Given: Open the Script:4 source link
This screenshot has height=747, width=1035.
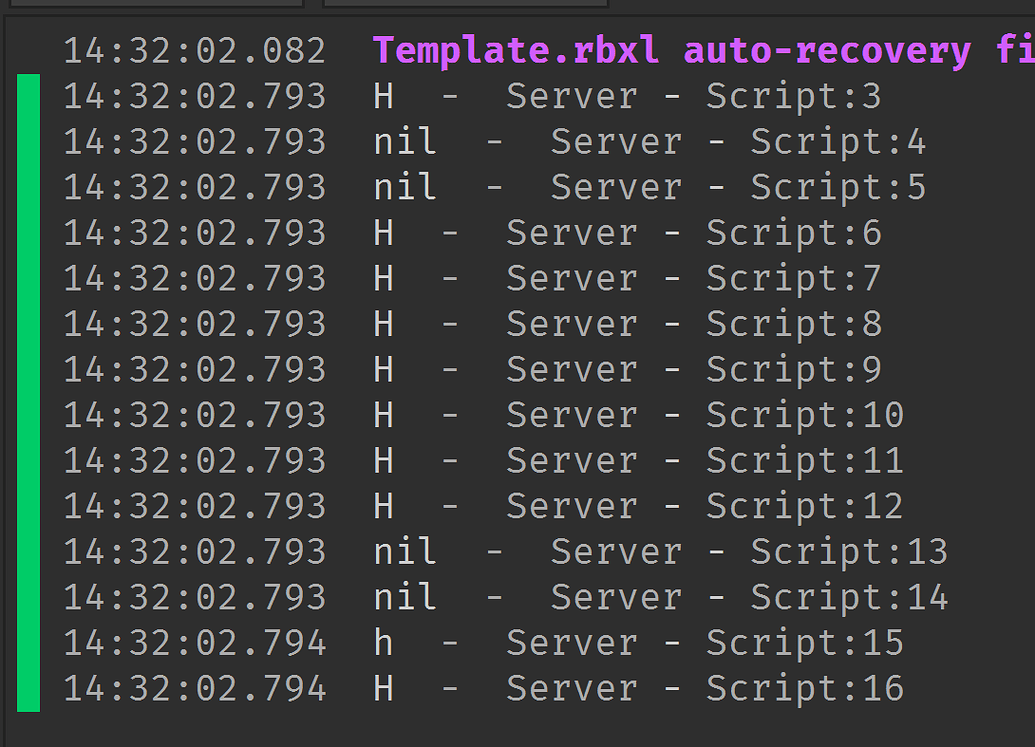Looking at the screenshot, I should pos(838,142).
